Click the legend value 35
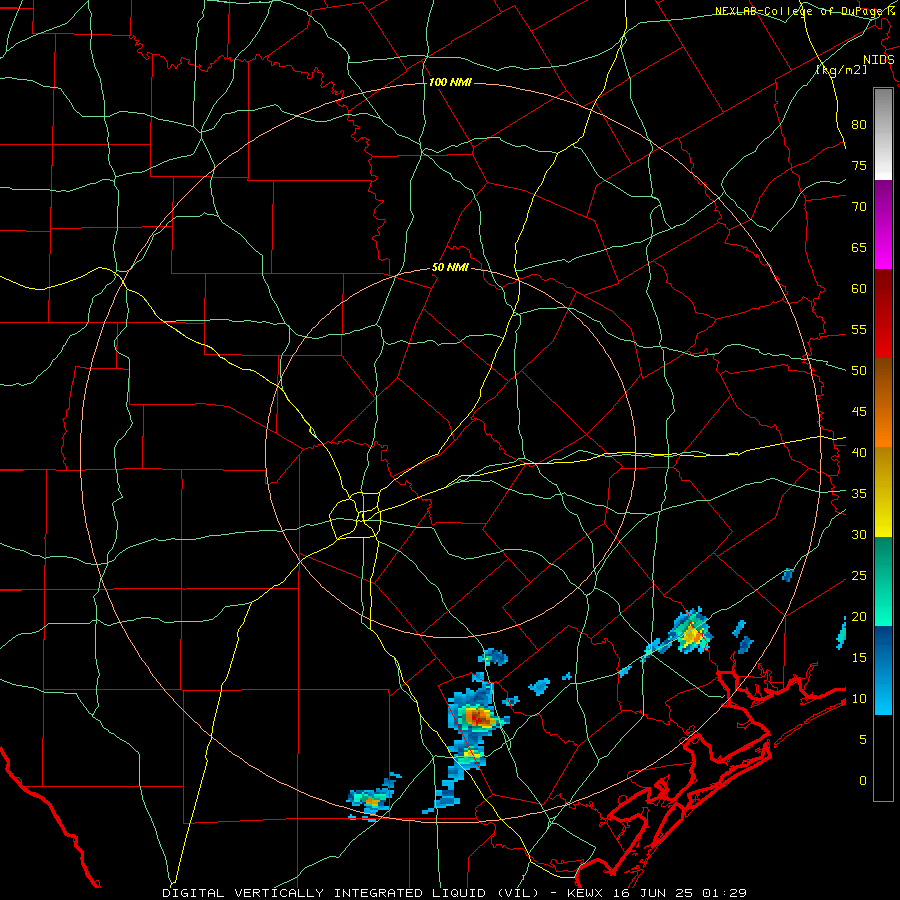The width and height of the screenshot is (900, 900). 859,494
